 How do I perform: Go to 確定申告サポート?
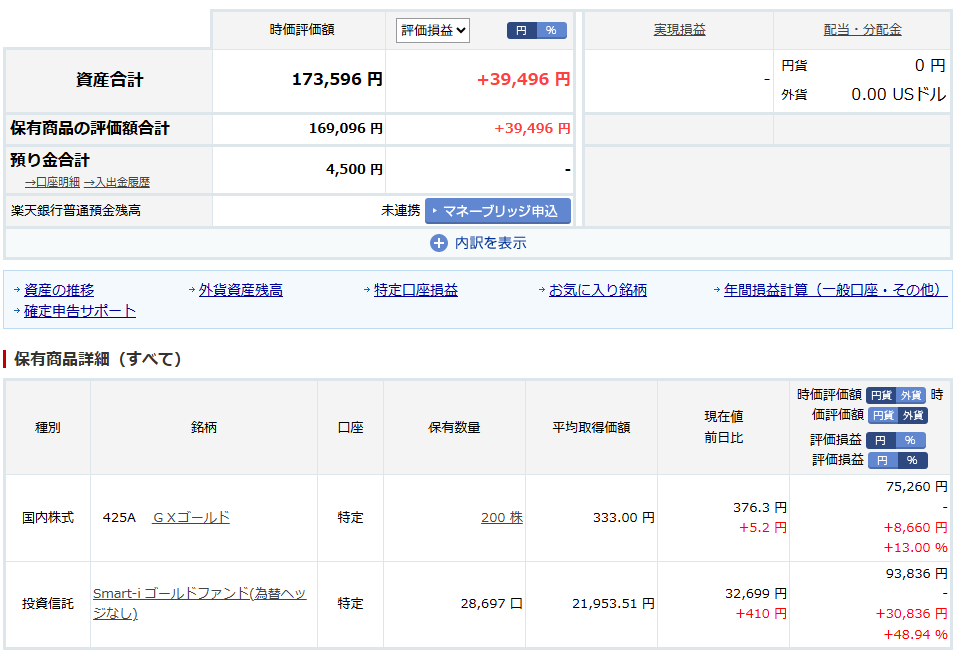[80, 311]
